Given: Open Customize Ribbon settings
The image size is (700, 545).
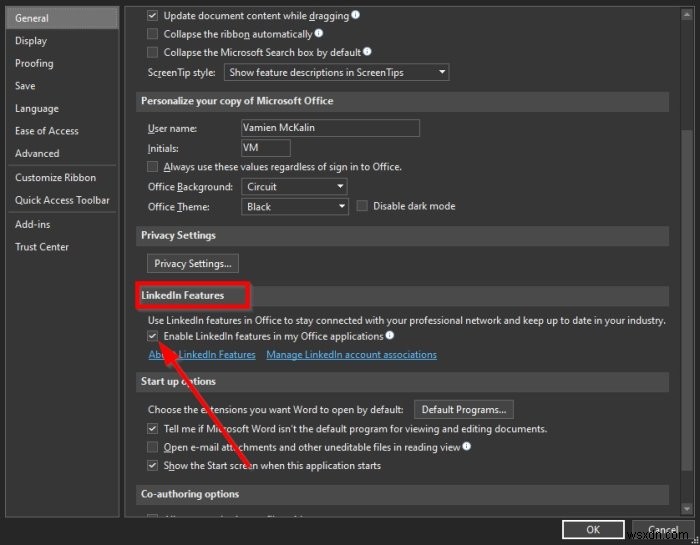Looking at the screenshot, I should point(62,177).
